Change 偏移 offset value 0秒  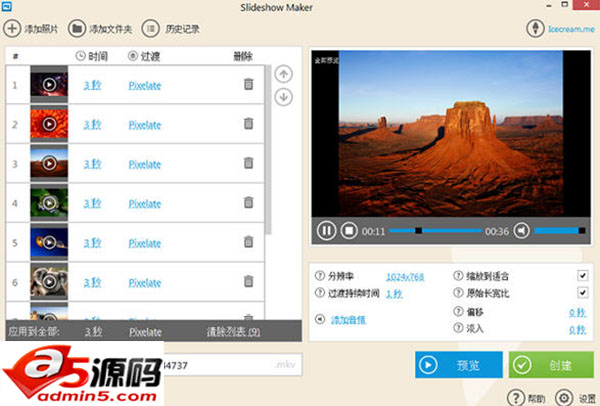(x=577, y=313)
